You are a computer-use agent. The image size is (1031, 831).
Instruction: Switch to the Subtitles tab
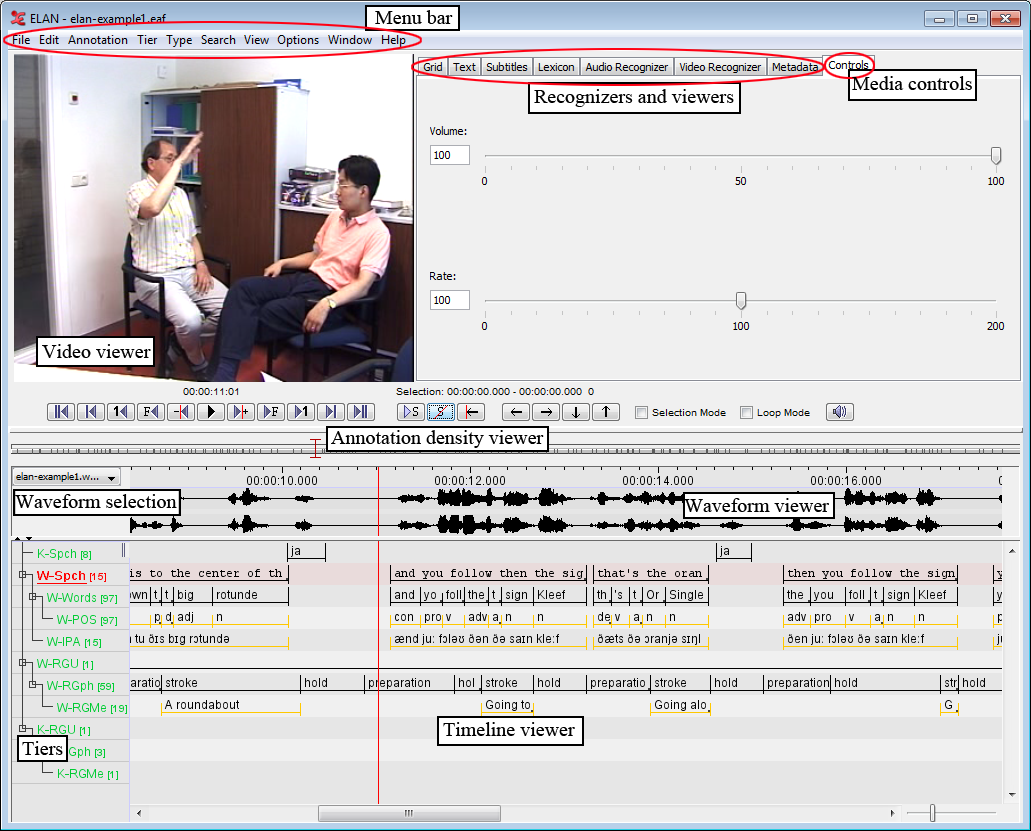pos(506,67)
